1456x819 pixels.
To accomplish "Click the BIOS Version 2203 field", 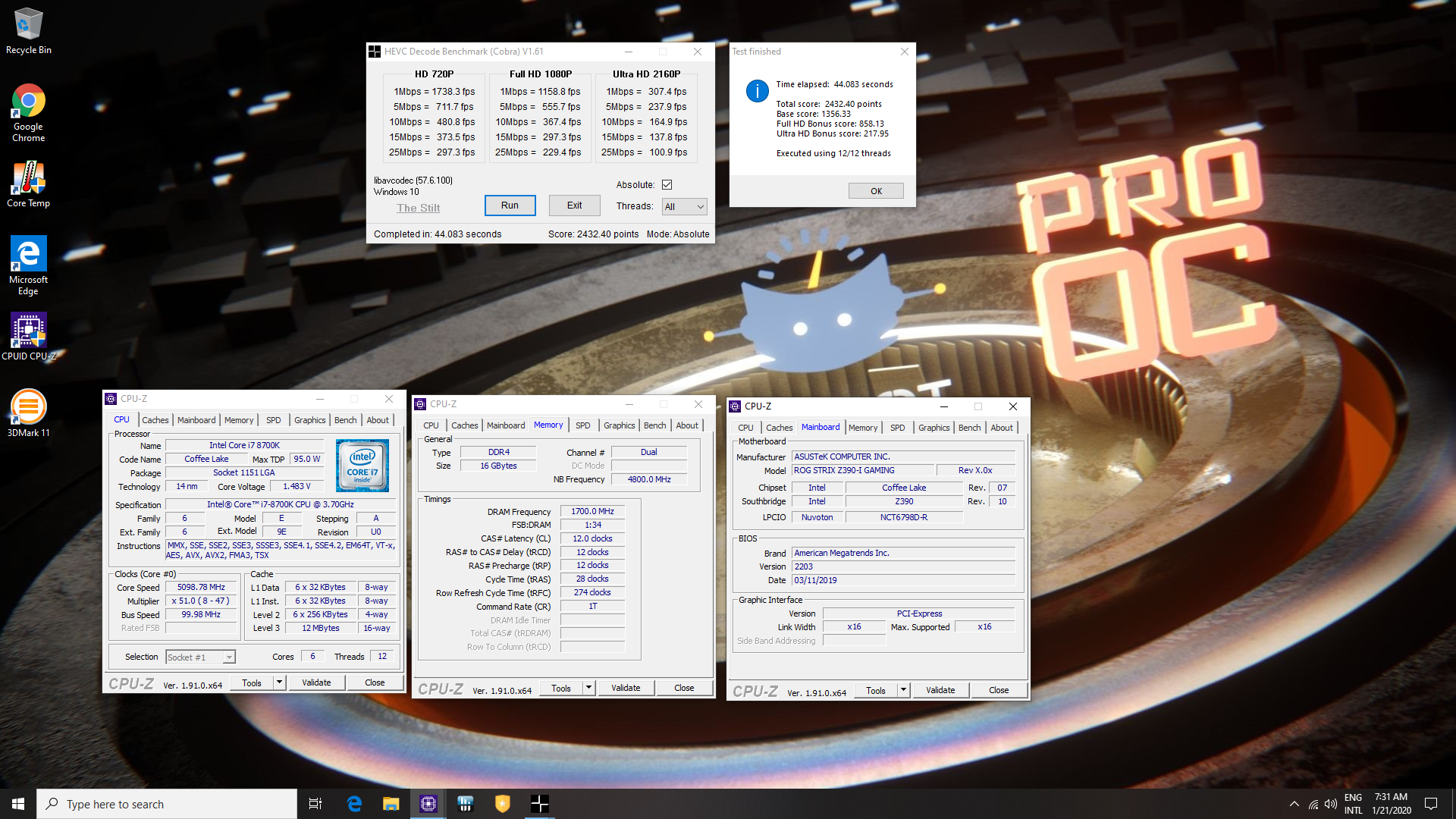I will click(903, 567).
